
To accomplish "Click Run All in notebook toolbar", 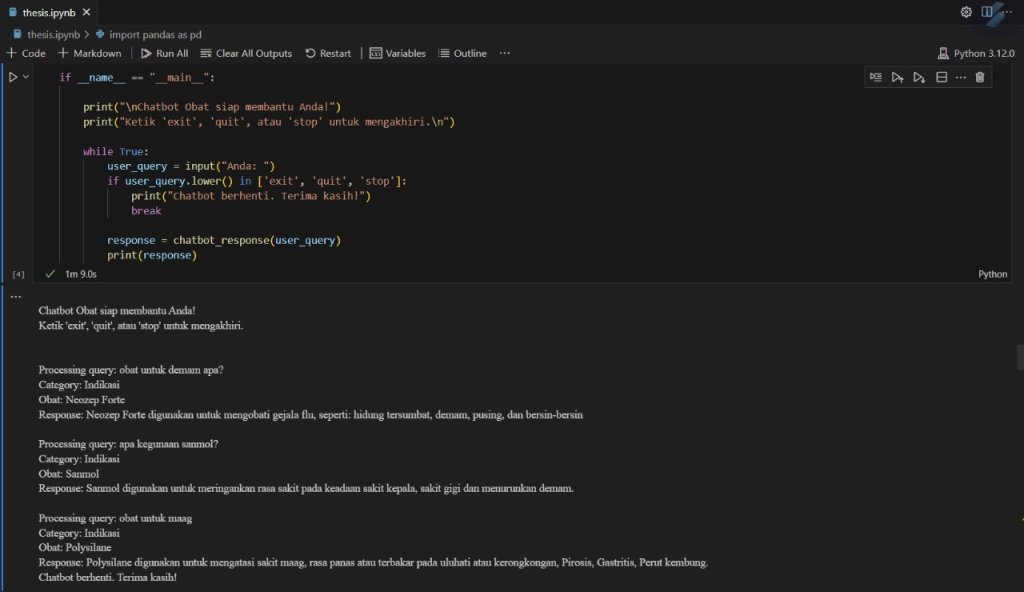I will point(164,53).
